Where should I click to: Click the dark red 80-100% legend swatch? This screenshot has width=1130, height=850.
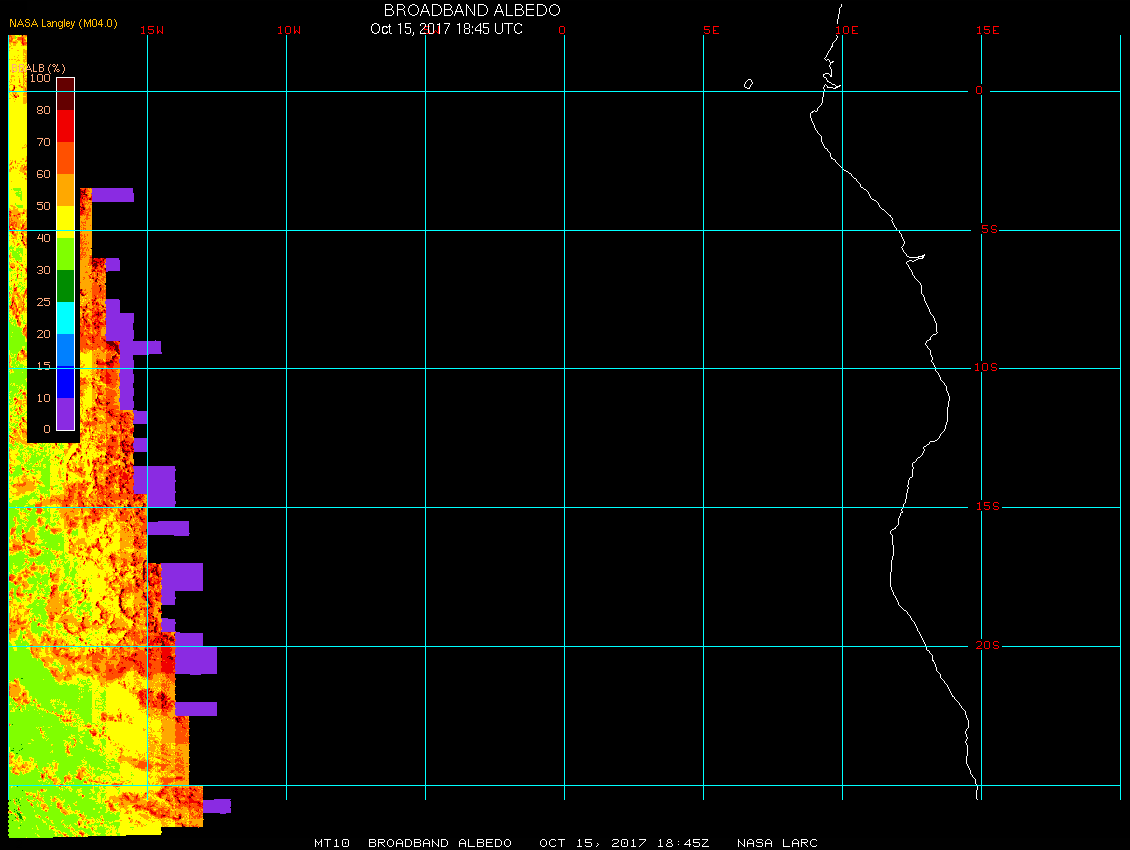point(65,93)
